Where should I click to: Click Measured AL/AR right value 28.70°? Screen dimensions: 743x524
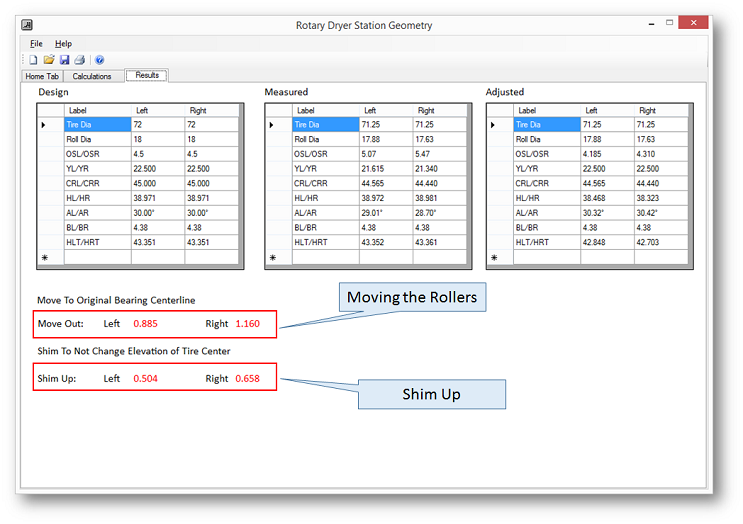click(x=439, y=213)
